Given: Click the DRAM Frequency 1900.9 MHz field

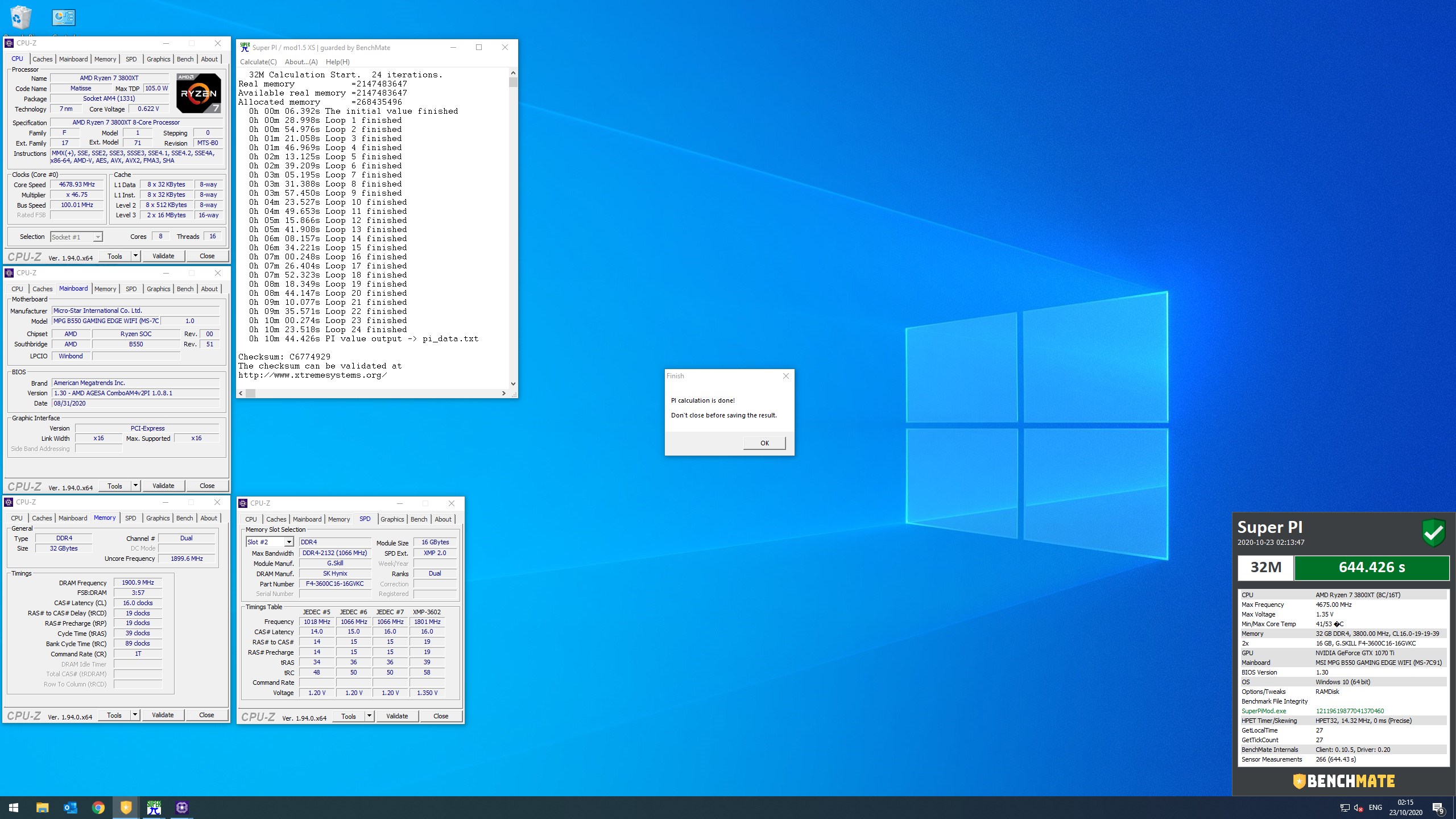Looking at the screenshot, I should [x=138, y=583].
